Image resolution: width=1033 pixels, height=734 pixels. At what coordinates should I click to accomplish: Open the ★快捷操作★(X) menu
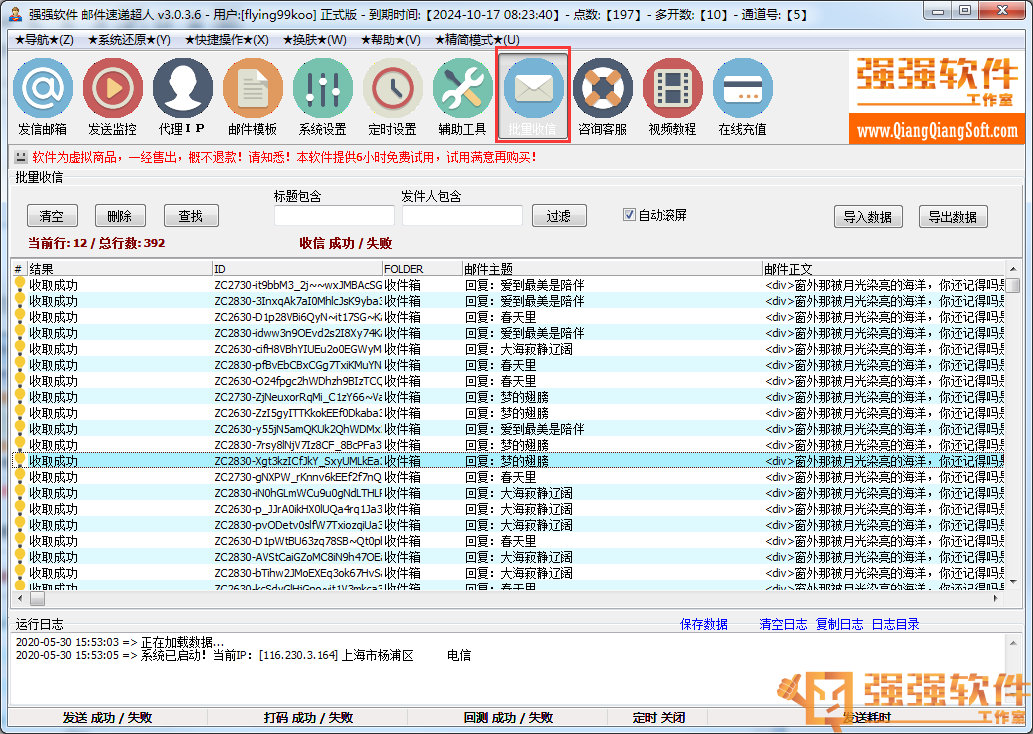[x=227, y=40]
